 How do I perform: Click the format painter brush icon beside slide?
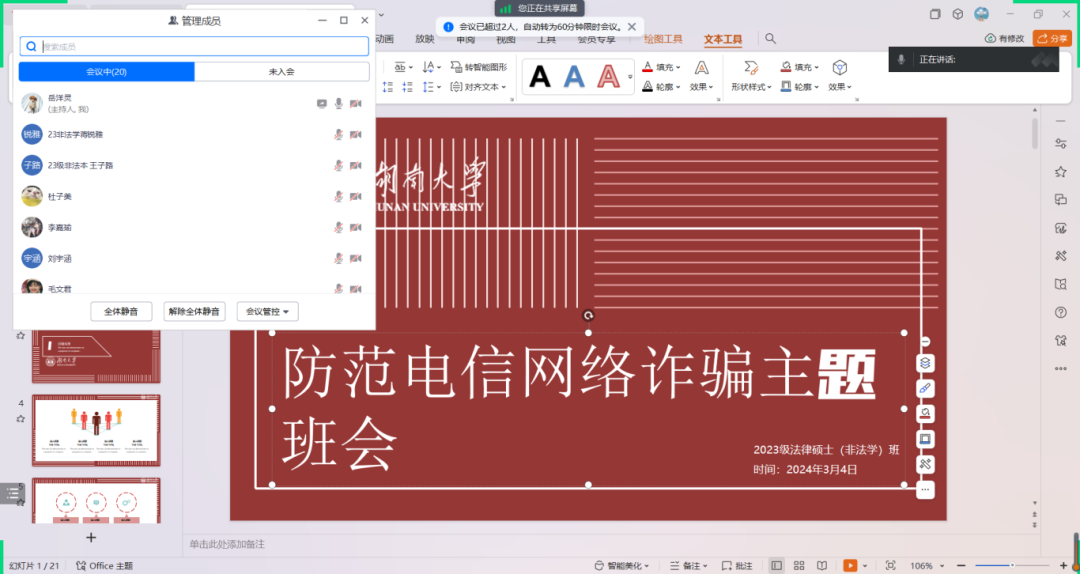pyautogui.click(x=926, y=388)
